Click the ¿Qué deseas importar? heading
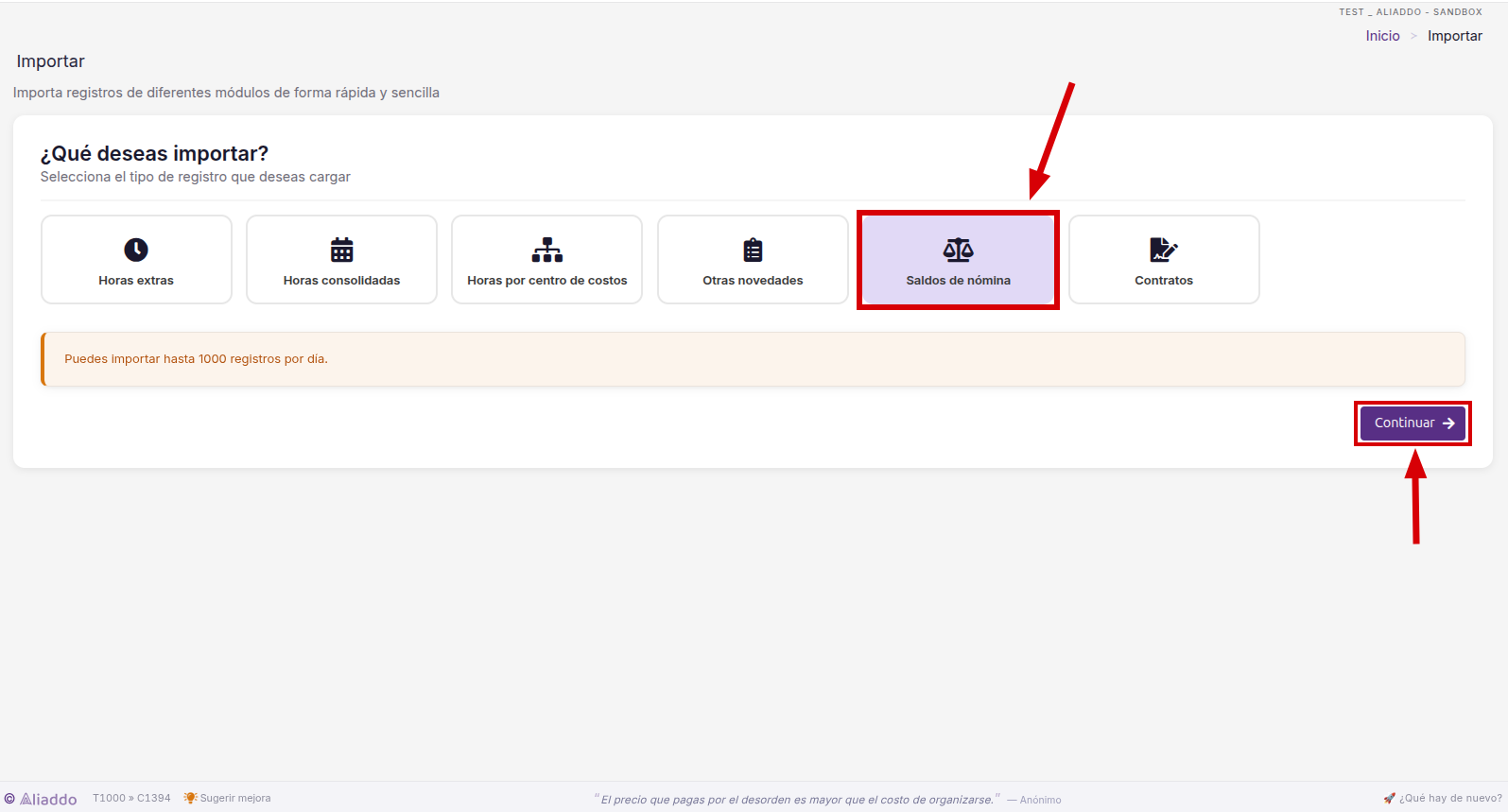Image resolution: width=1508 pixels, height=812 pixels. tap(154, 153)
